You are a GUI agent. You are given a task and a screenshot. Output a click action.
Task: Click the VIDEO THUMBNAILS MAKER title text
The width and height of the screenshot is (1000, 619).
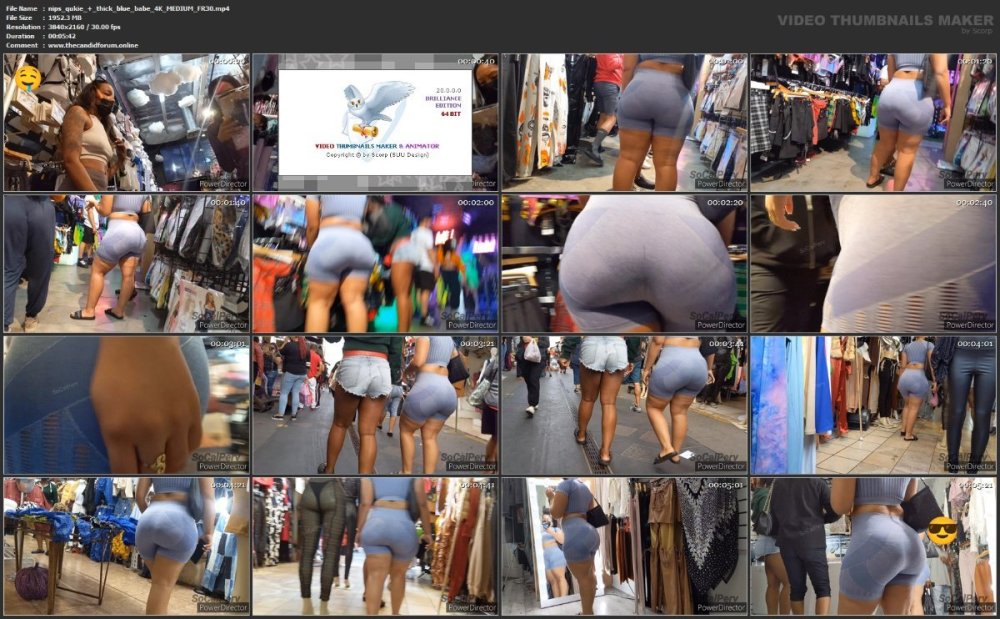coord(885,20)
